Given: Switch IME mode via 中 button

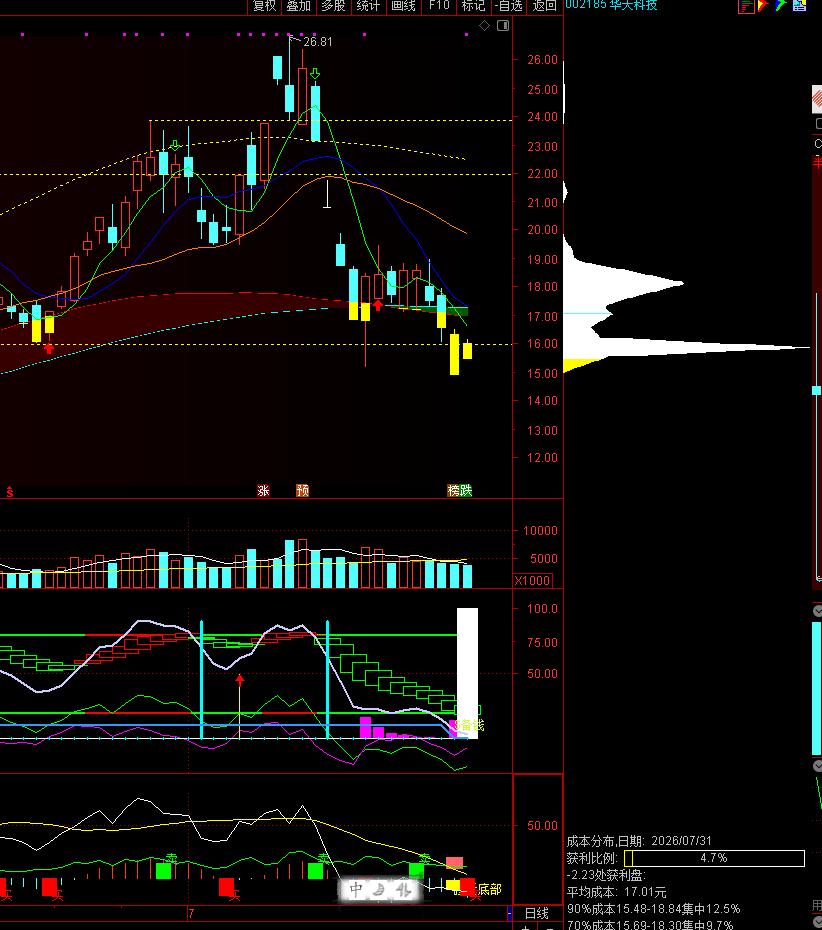Looking at the screenshot, I should (356, 888).
